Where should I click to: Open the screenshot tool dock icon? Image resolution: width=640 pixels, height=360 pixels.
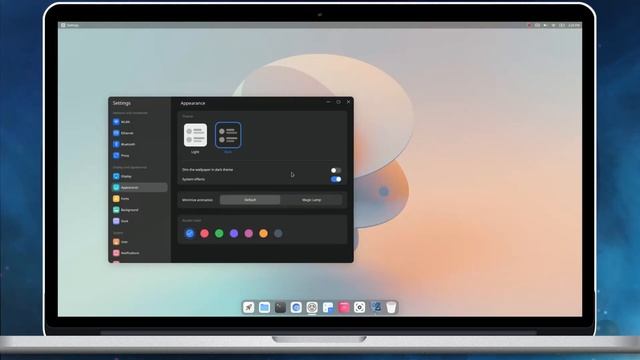tap(360, 307)
